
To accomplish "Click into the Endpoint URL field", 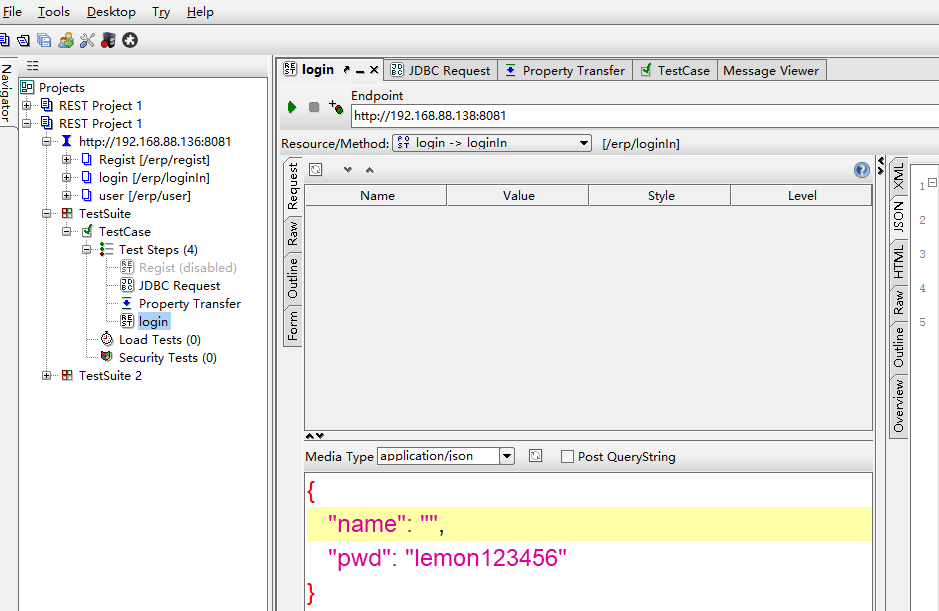I will click(640, 116).
